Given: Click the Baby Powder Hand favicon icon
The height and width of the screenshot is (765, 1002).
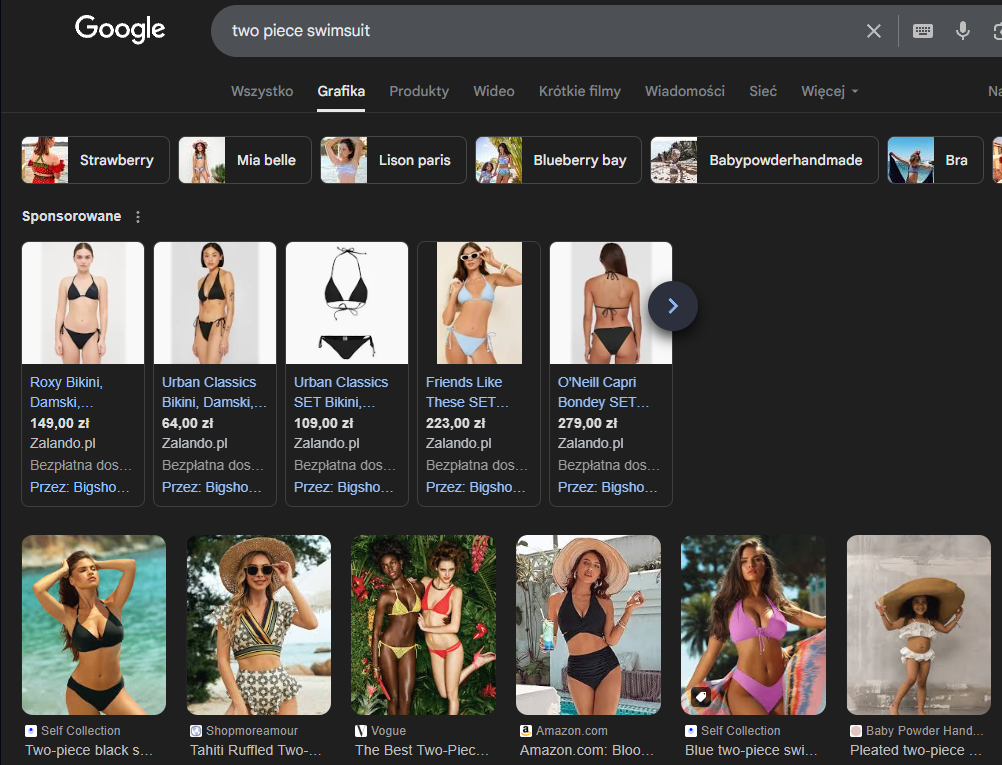Looking at the screenshot, I should point(856,730).
